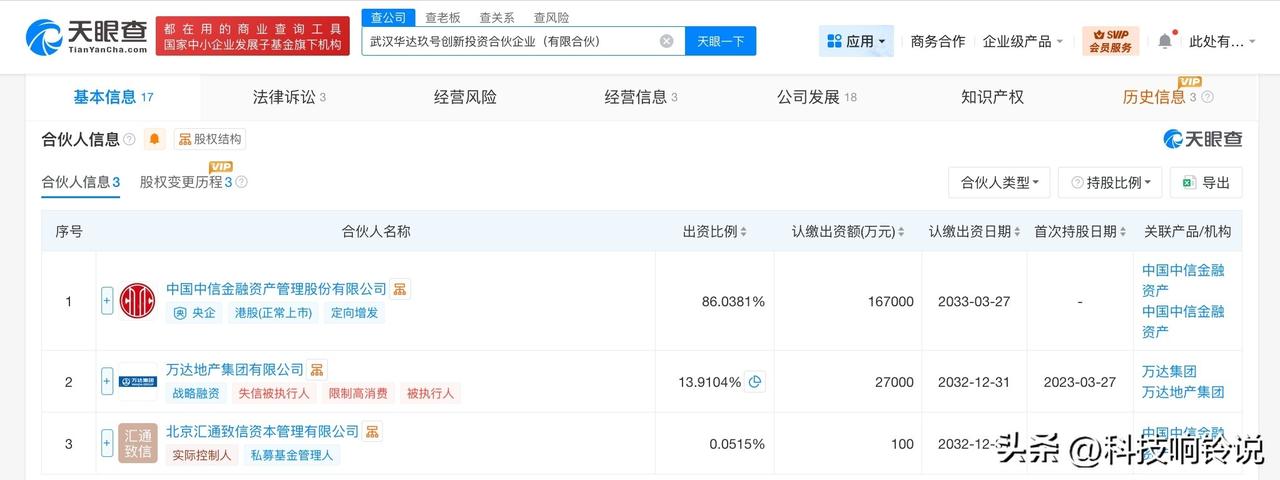Open pie chart icon next to 13.9104%
1280x480 pixels.
[755, 381]
